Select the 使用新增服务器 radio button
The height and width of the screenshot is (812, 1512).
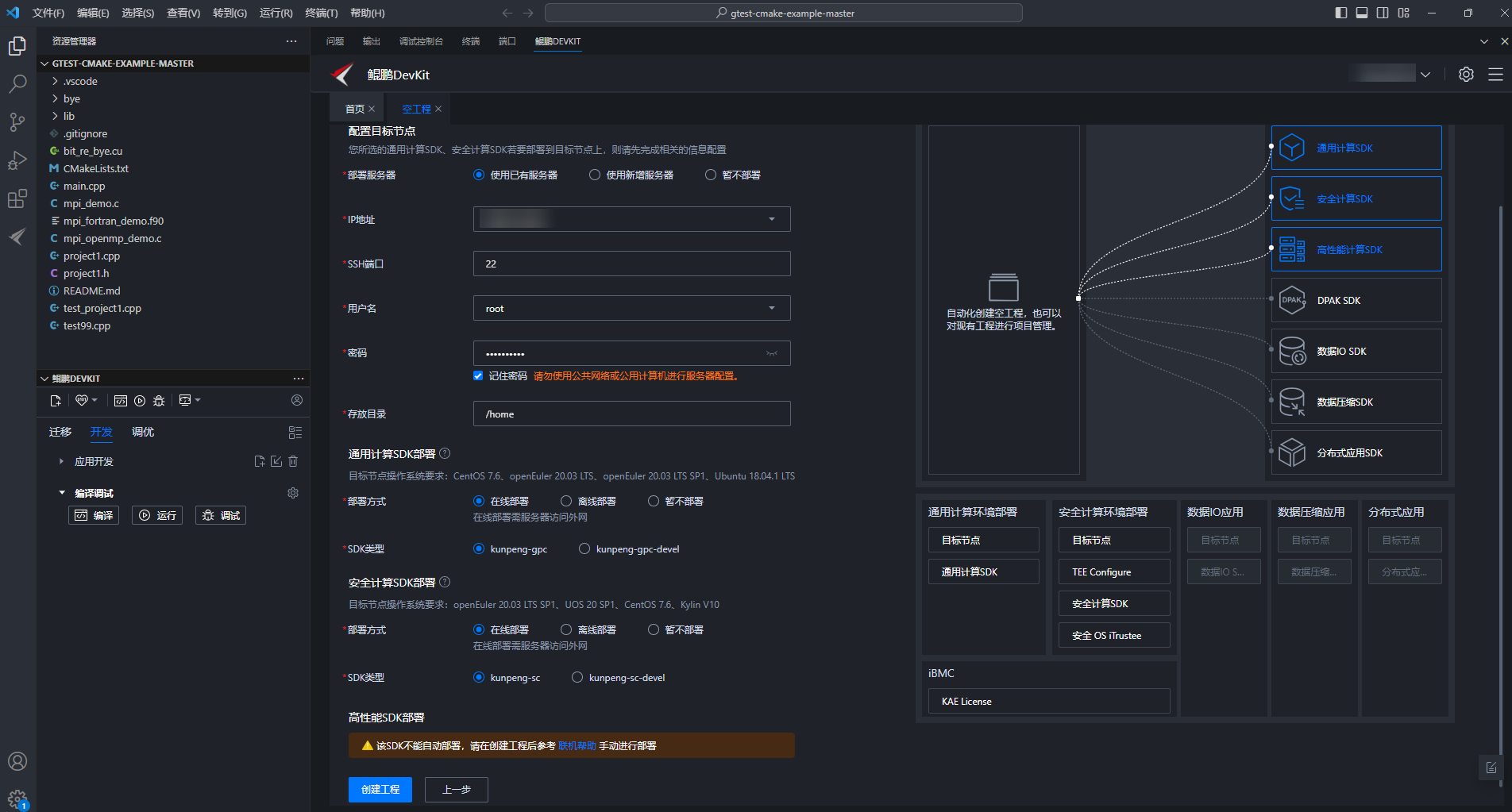(x=595, y=175)
